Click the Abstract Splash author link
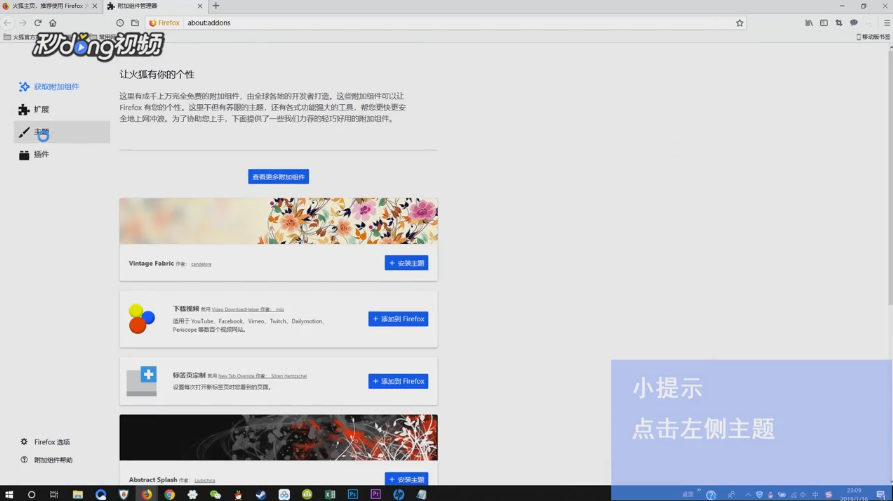893x501 pixels. tap(204, 481)
